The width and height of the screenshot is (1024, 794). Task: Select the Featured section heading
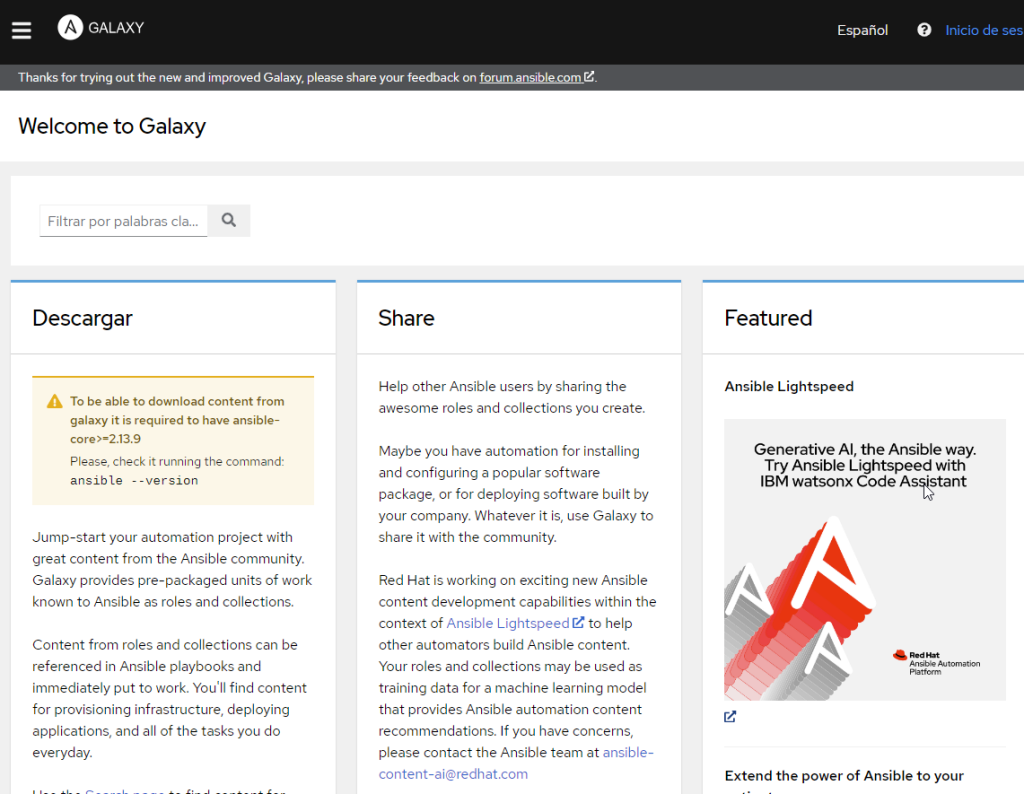768,318
